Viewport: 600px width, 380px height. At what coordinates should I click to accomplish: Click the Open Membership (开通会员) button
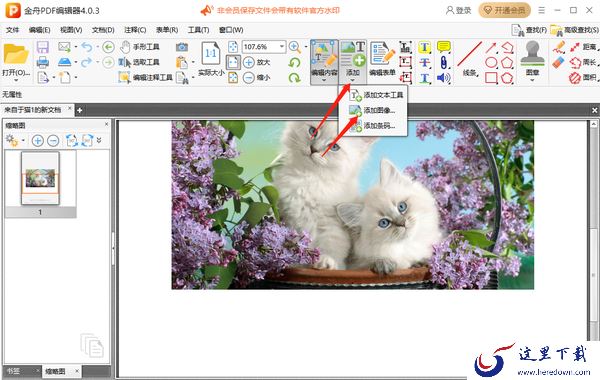click(x=504, y=10)
